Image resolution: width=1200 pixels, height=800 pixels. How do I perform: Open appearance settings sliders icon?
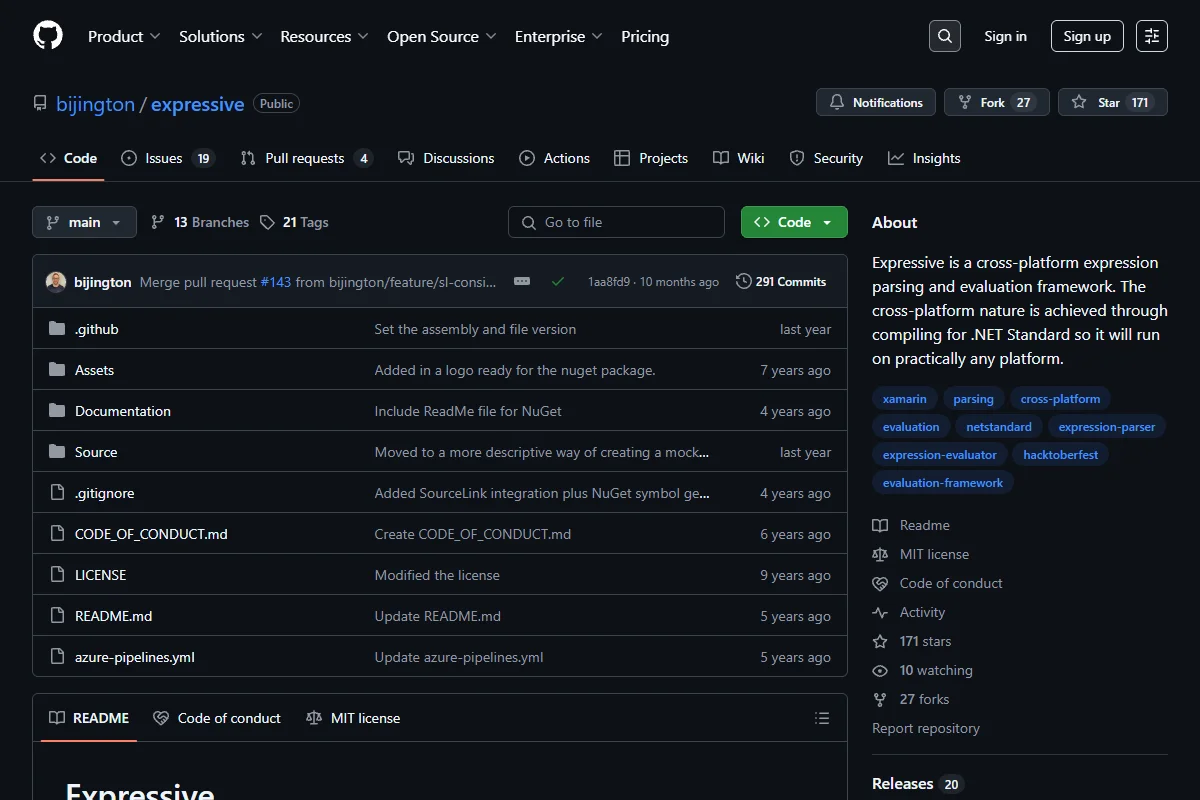1152,36
